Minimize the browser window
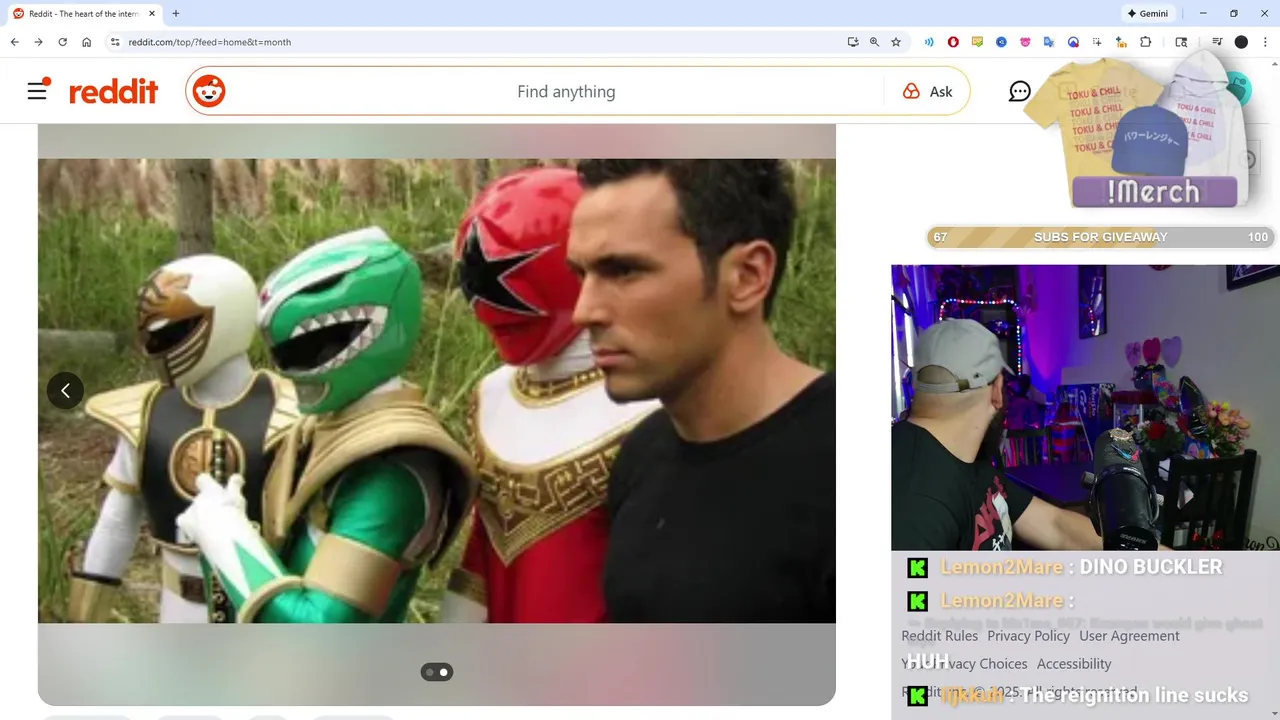Screen dimensions: 1280x720 [x=1203, y=14]
